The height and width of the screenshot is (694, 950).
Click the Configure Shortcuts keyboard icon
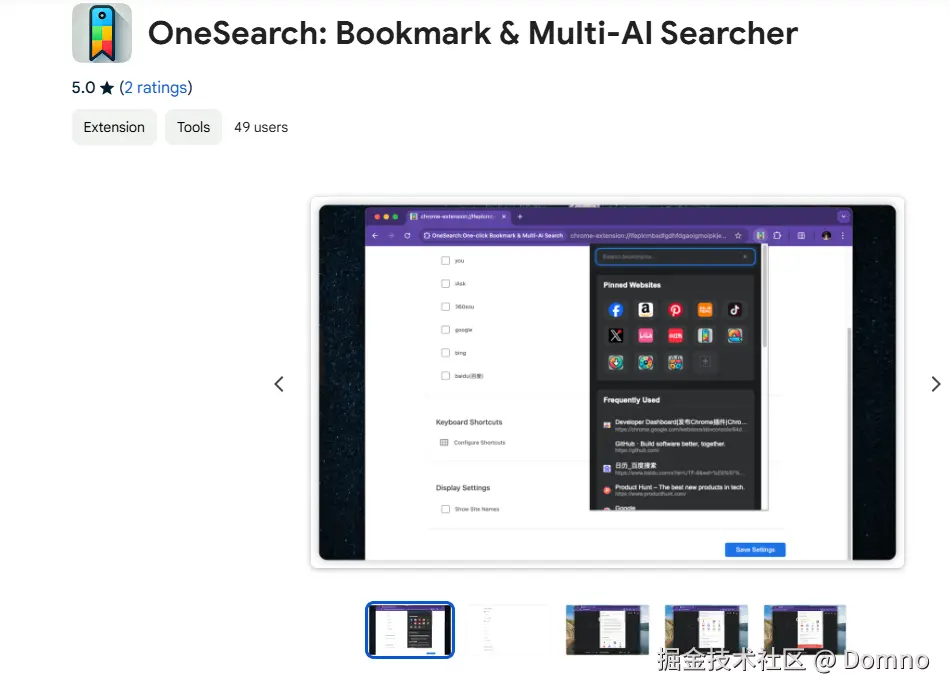[443, 442]
